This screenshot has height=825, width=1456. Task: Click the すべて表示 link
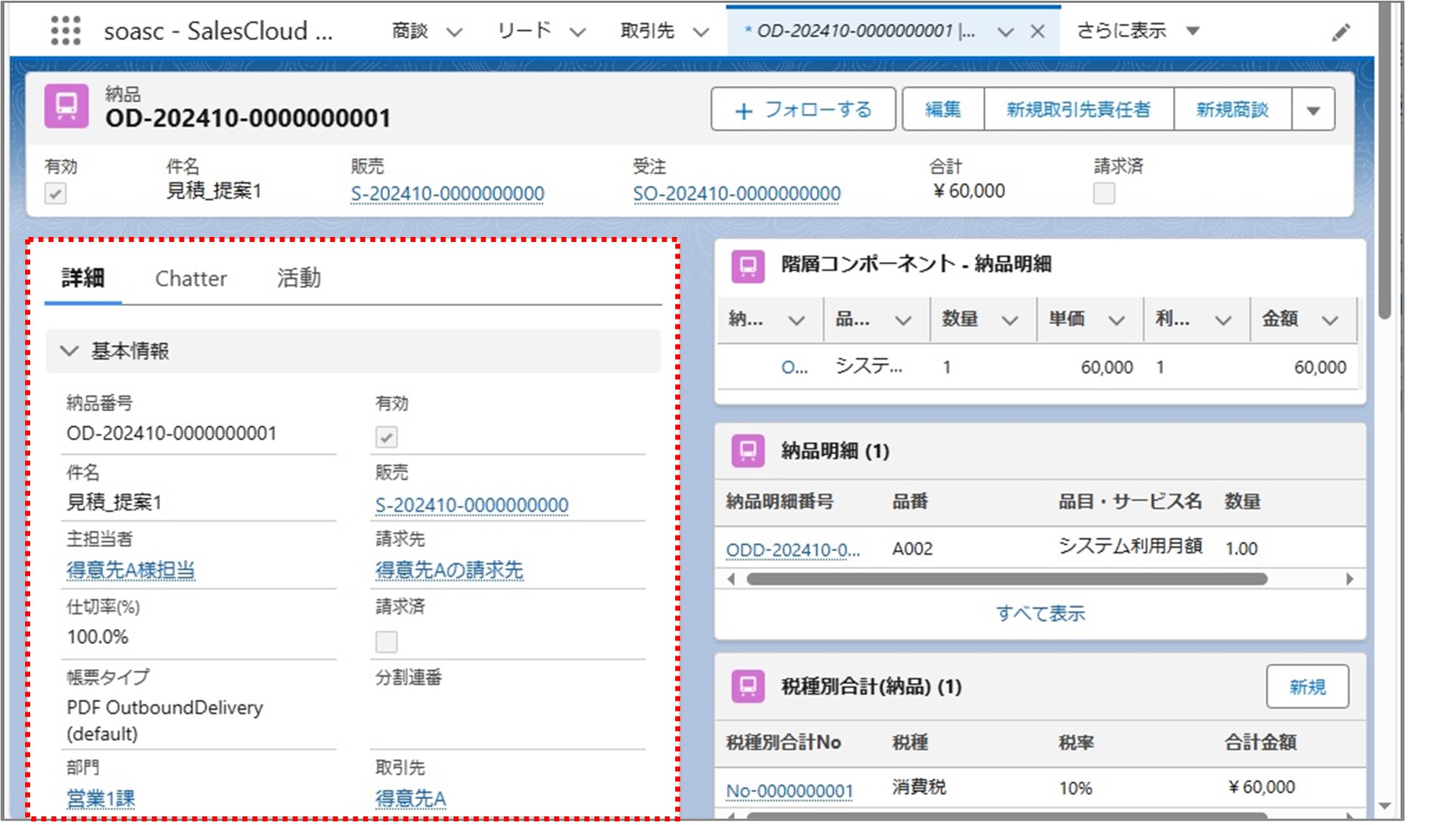(x=1040, y=614)
